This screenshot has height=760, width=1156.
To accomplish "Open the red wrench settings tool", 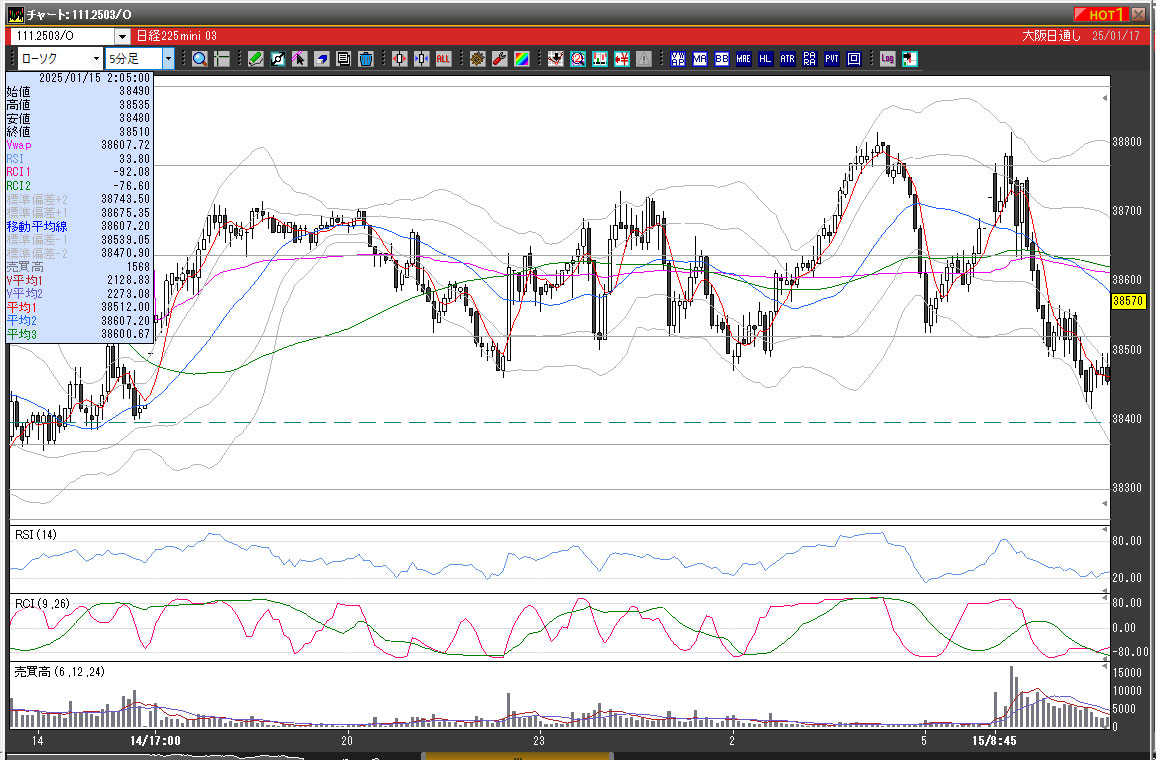I will pyautogui.click(x=499, y=59).
